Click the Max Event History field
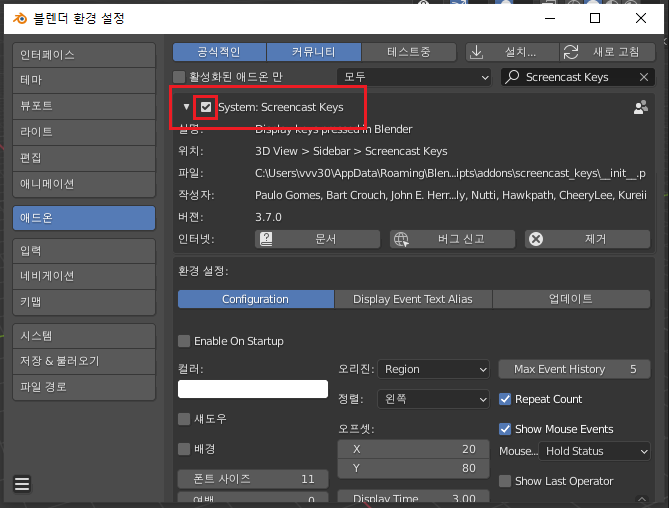 pyautogui.click(x=574, y=369)
